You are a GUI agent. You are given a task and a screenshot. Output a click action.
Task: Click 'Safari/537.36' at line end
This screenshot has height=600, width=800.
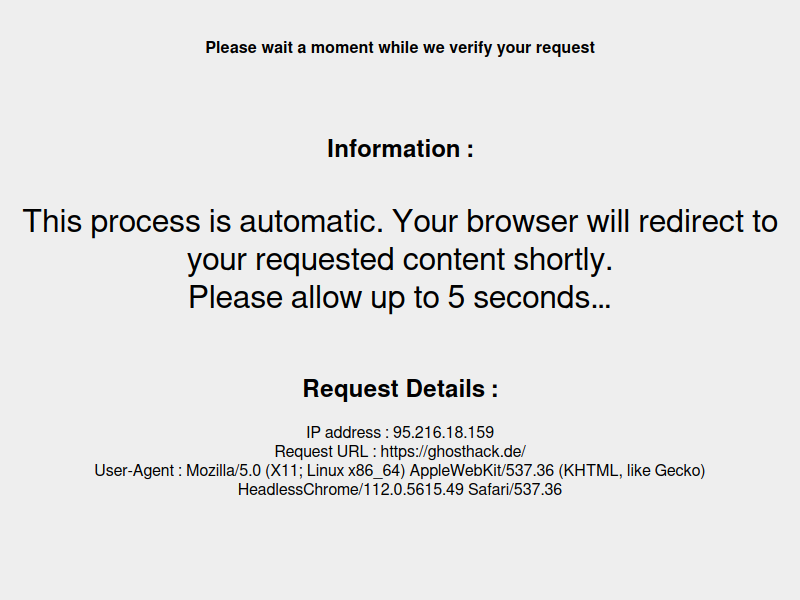click(x=515, y=490)
